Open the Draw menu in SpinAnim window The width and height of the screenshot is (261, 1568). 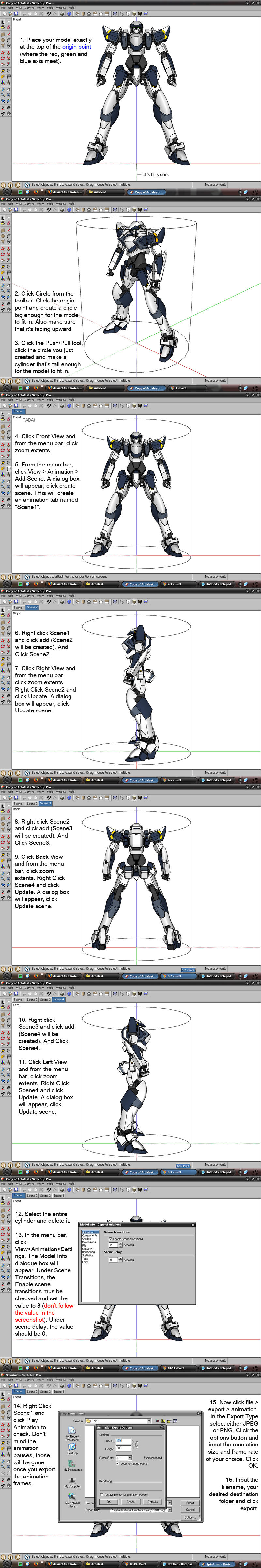coord(40,1380)
